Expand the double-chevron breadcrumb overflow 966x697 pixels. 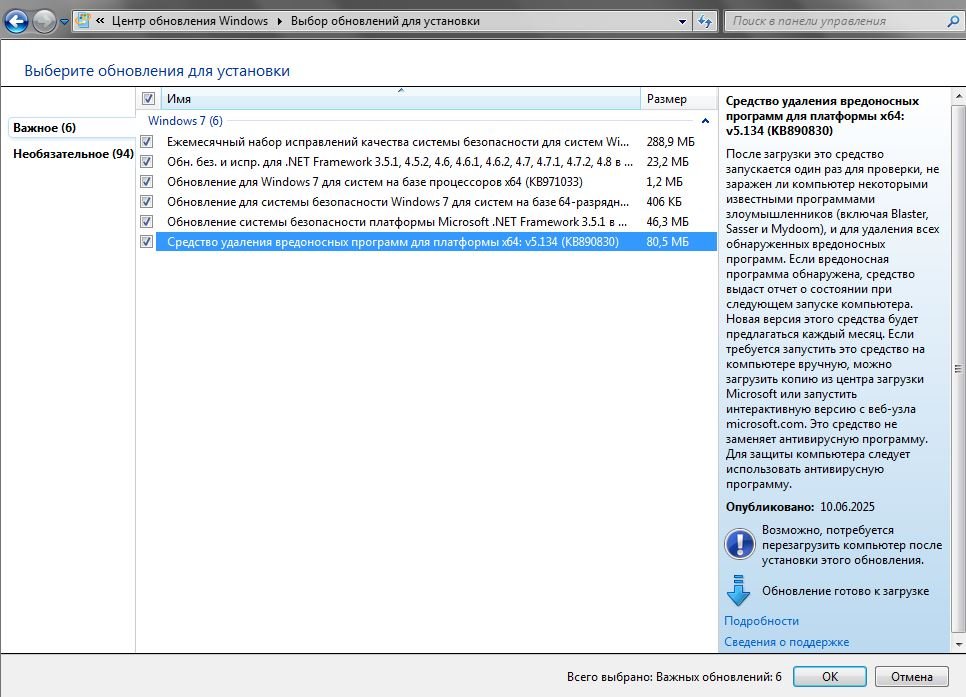100,21
